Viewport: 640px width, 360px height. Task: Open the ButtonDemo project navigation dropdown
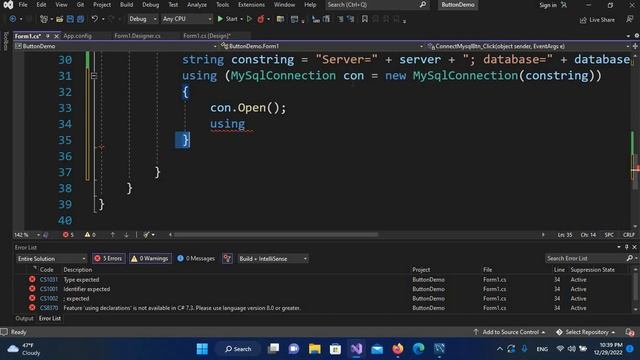click(116, 46)
